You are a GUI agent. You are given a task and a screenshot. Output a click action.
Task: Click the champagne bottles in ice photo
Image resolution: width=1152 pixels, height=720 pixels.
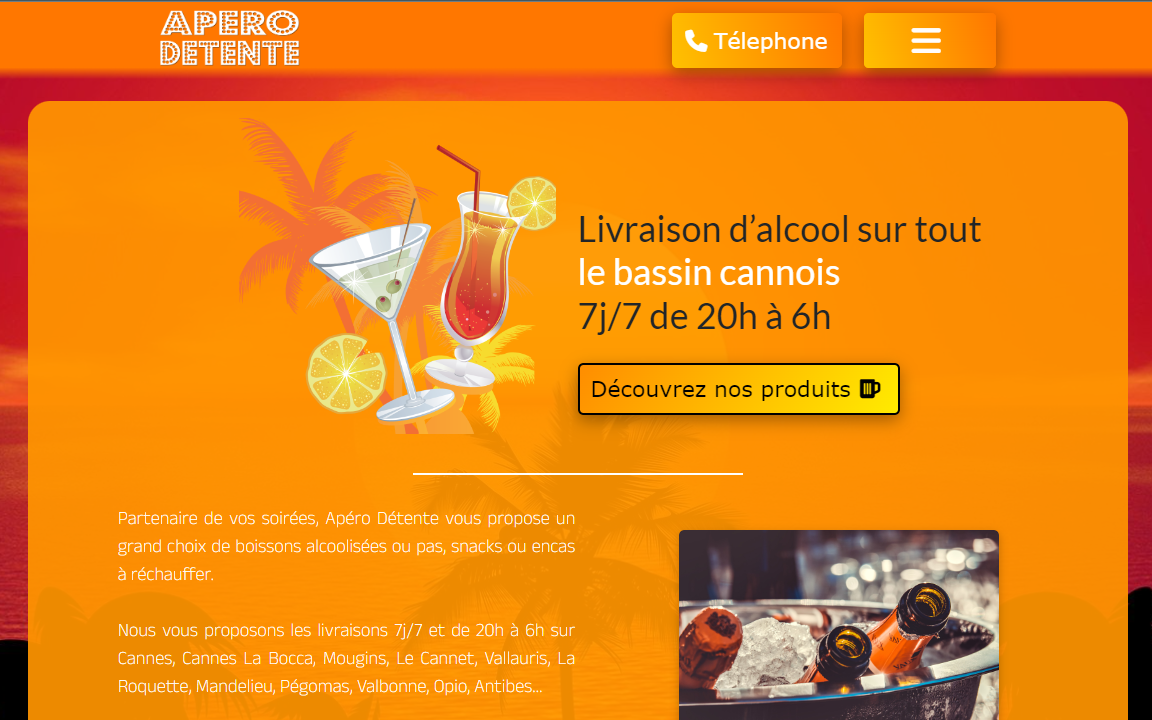pyautogui.click(x=839, y=624)
